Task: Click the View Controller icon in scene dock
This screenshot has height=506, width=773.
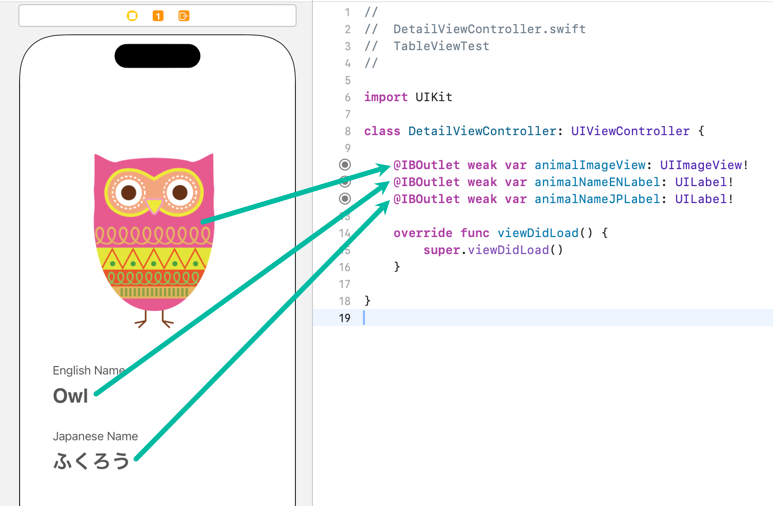Action: coord(132,16)
